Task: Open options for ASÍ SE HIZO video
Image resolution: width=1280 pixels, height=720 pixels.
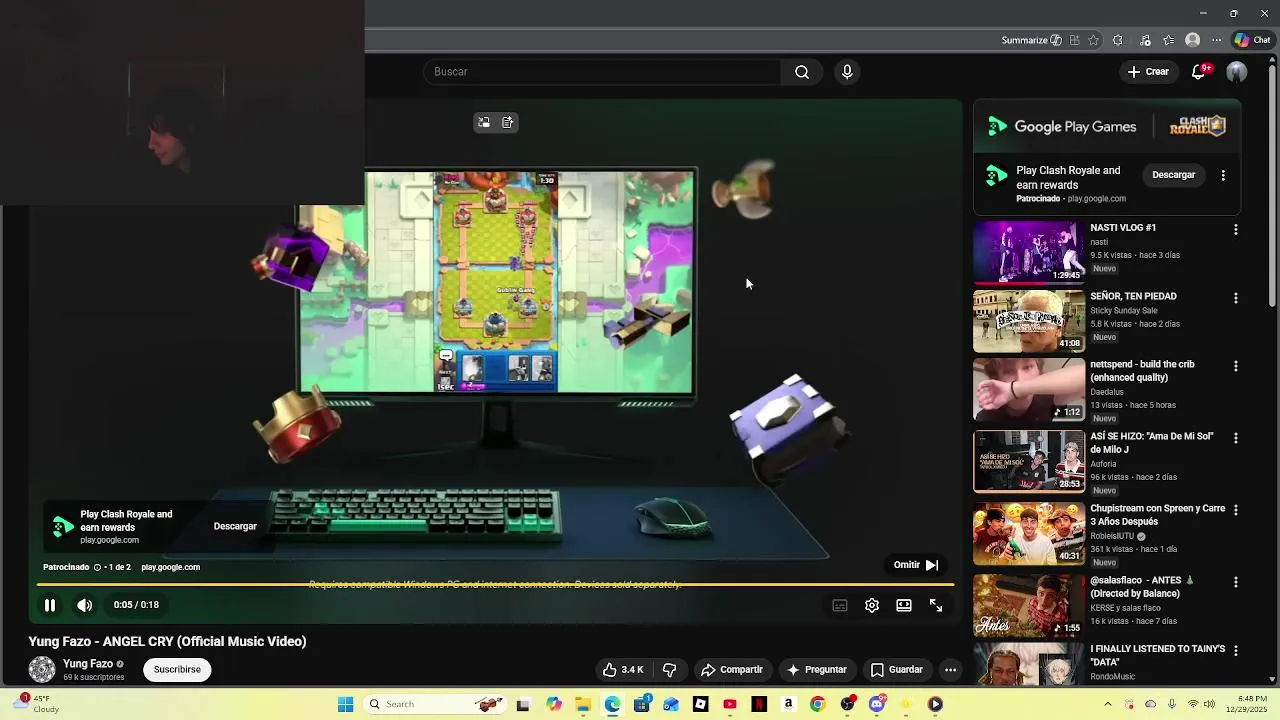Action: coord(1236,438)
